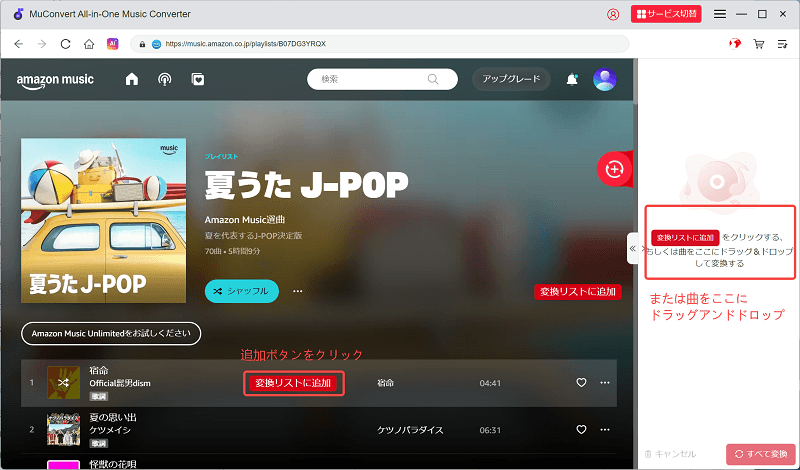Click the 06:31 duration of 夏の思い出
This screenshot has width=800, height=470.
(x=490, y=430)
